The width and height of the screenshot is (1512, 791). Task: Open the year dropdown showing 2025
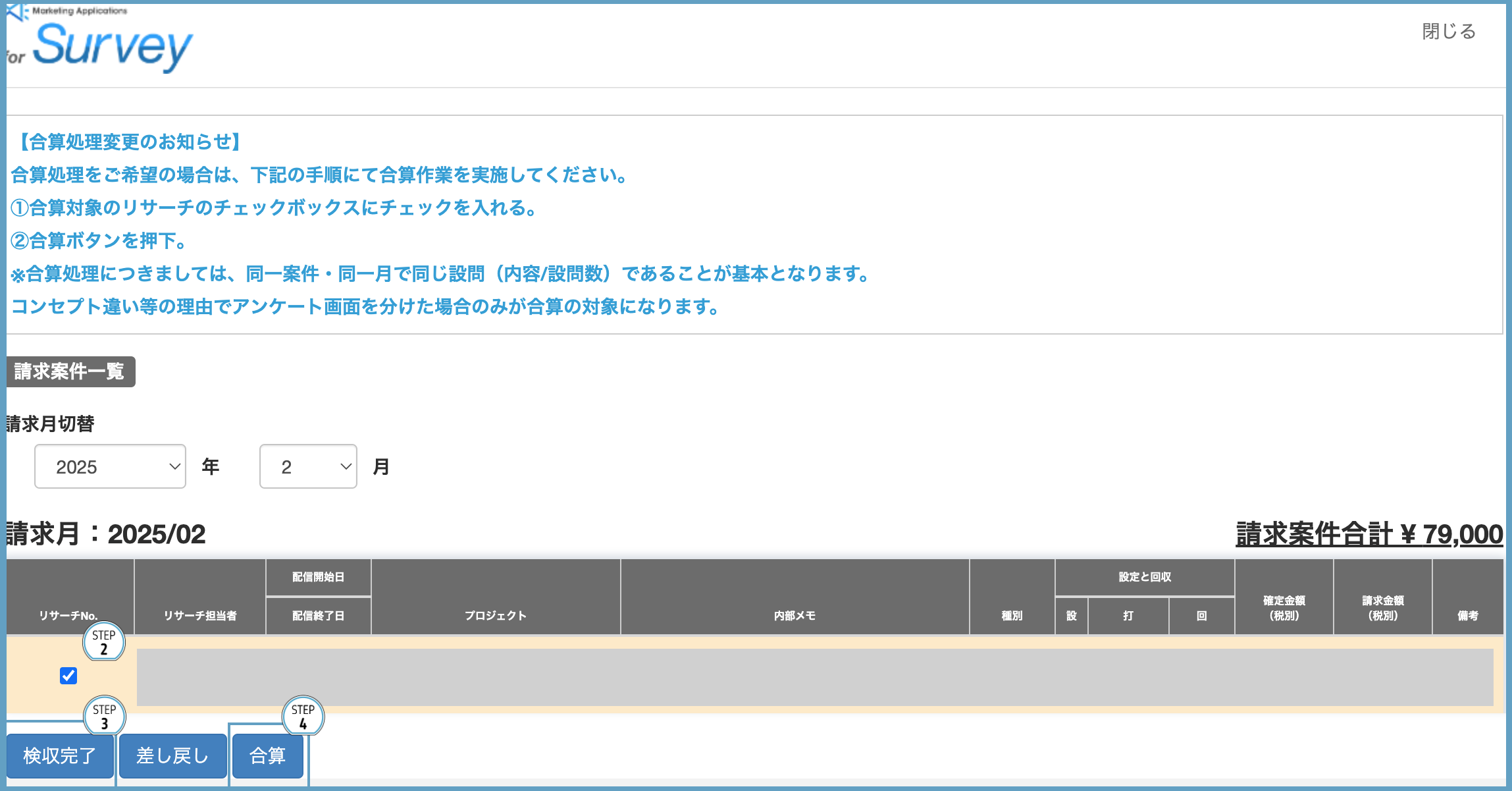point(109,466)
